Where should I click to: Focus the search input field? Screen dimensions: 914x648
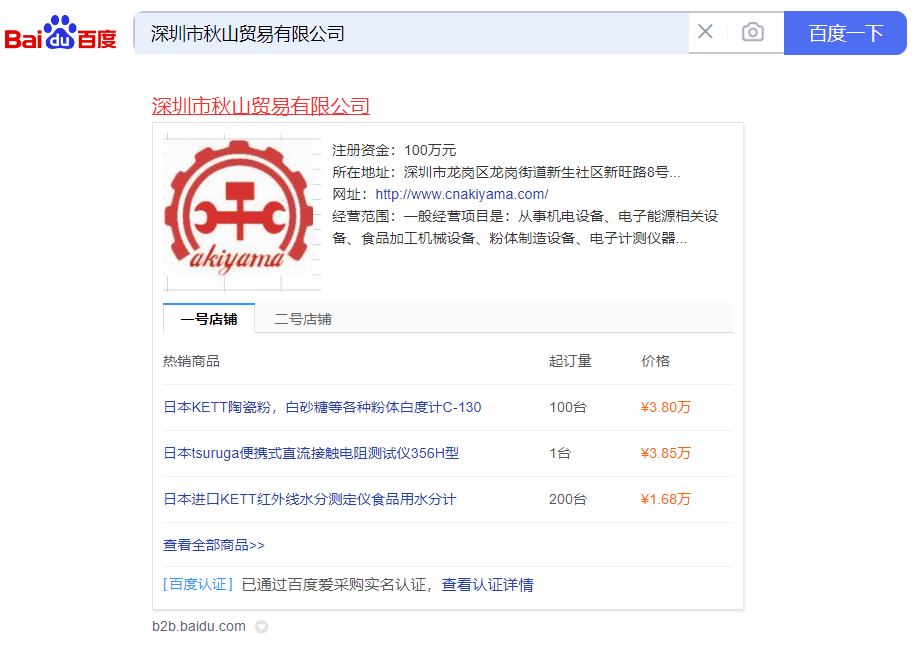coord(410,33)
